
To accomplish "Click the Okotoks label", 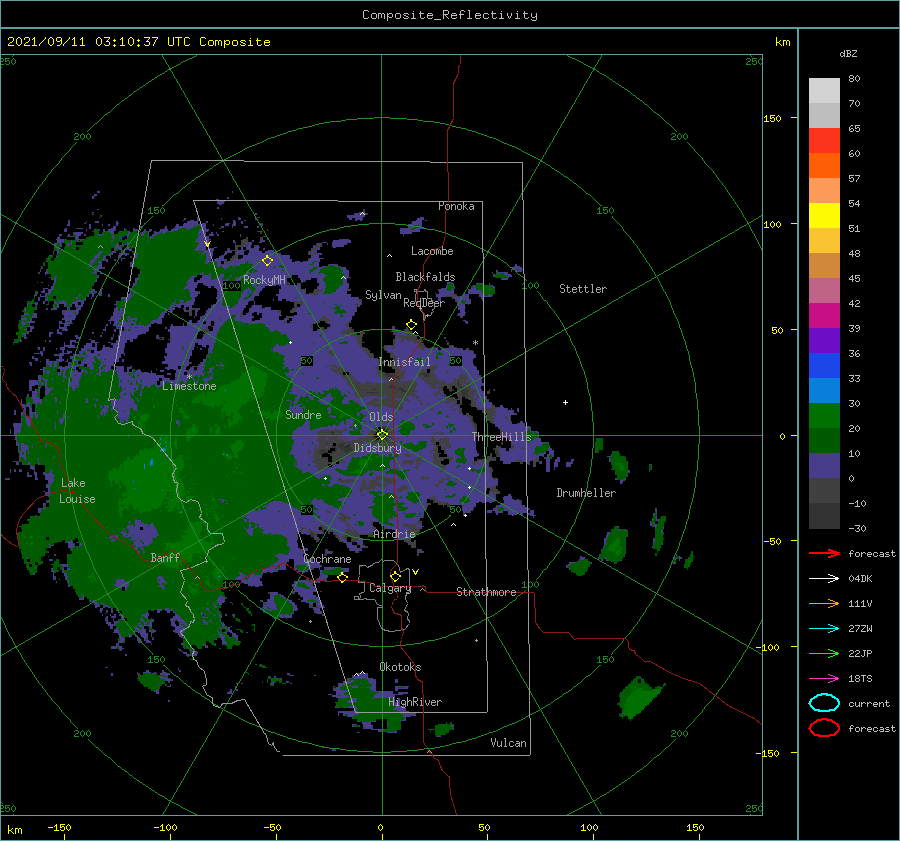I will point(400,667).
